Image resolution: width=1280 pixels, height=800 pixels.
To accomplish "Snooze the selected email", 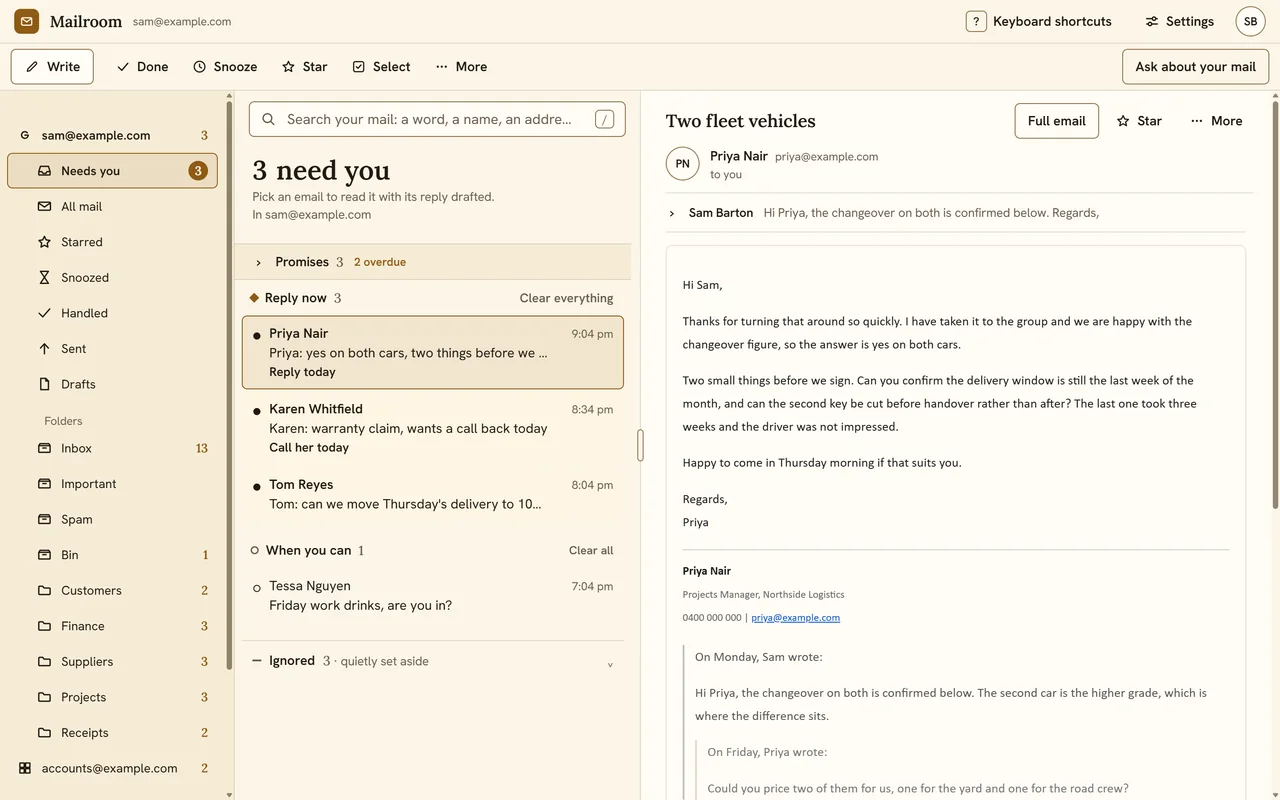I will 225,67.
